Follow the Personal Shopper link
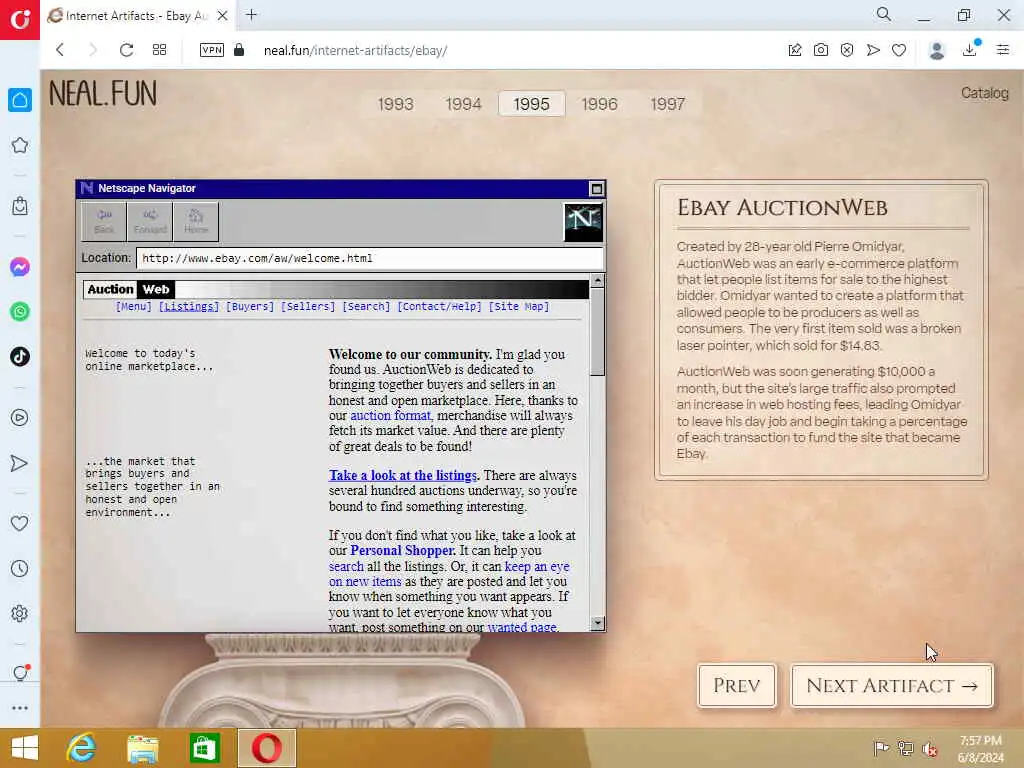This screenshot has width=1024, height=768. pos(402,551)
